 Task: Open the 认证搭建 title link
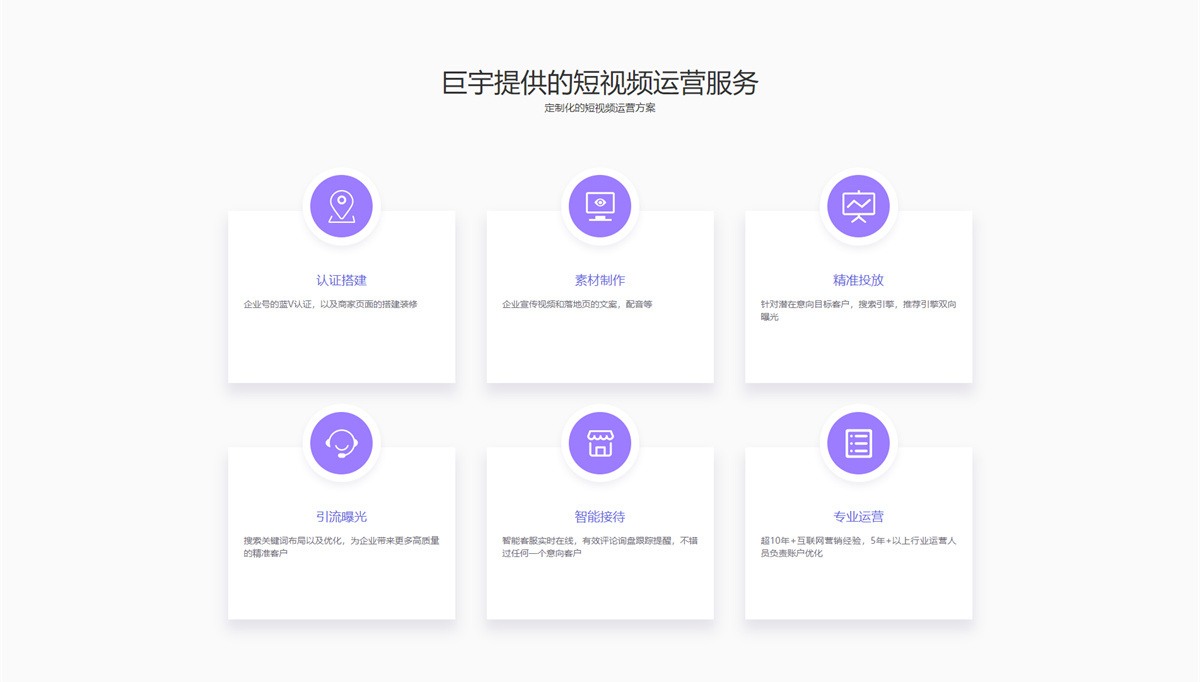point(341,280)
